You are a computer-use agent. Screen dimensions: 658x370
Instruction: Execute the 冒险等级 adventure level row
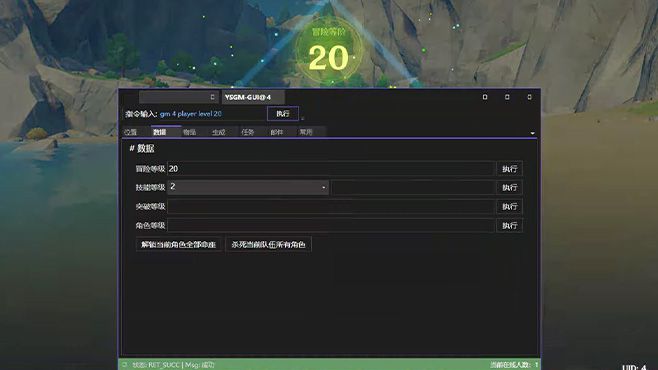509,169
